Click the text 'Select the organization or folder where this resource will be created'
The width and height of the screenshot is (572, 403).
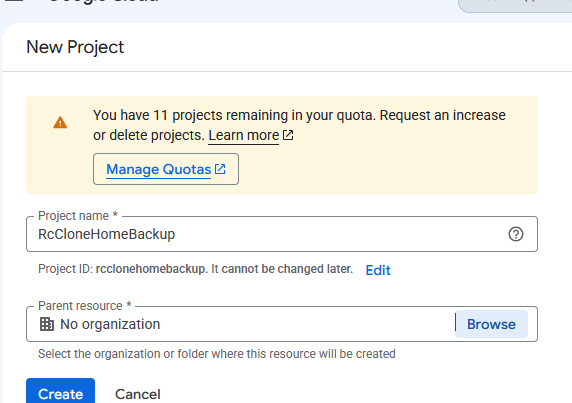tap(217, 354)
